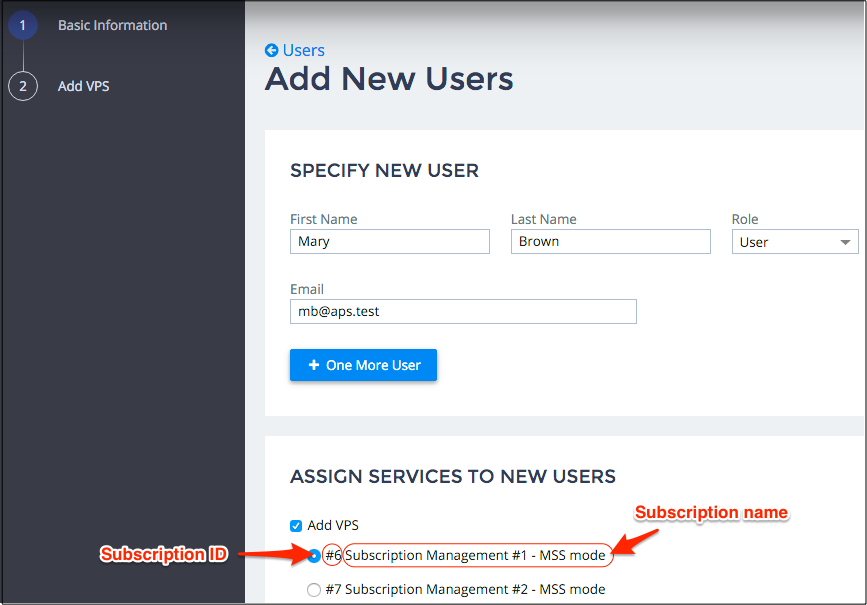The image size is (867, 605).
Task: Click the back arrow icon beside Users
Action: point(271,50)
